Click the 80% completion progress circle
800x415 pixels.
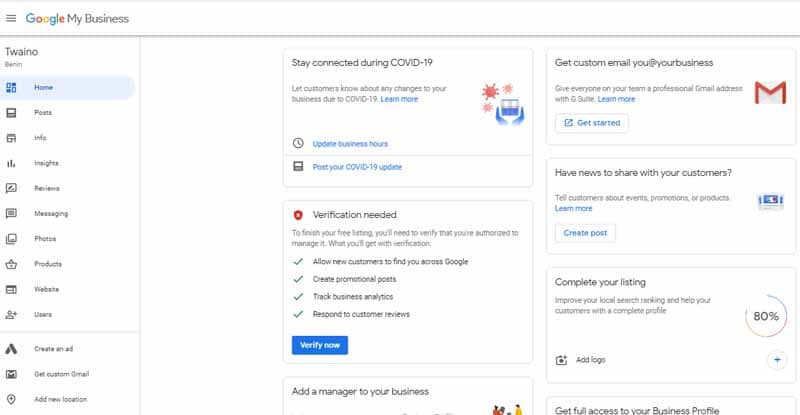click(x=766, y=316)
